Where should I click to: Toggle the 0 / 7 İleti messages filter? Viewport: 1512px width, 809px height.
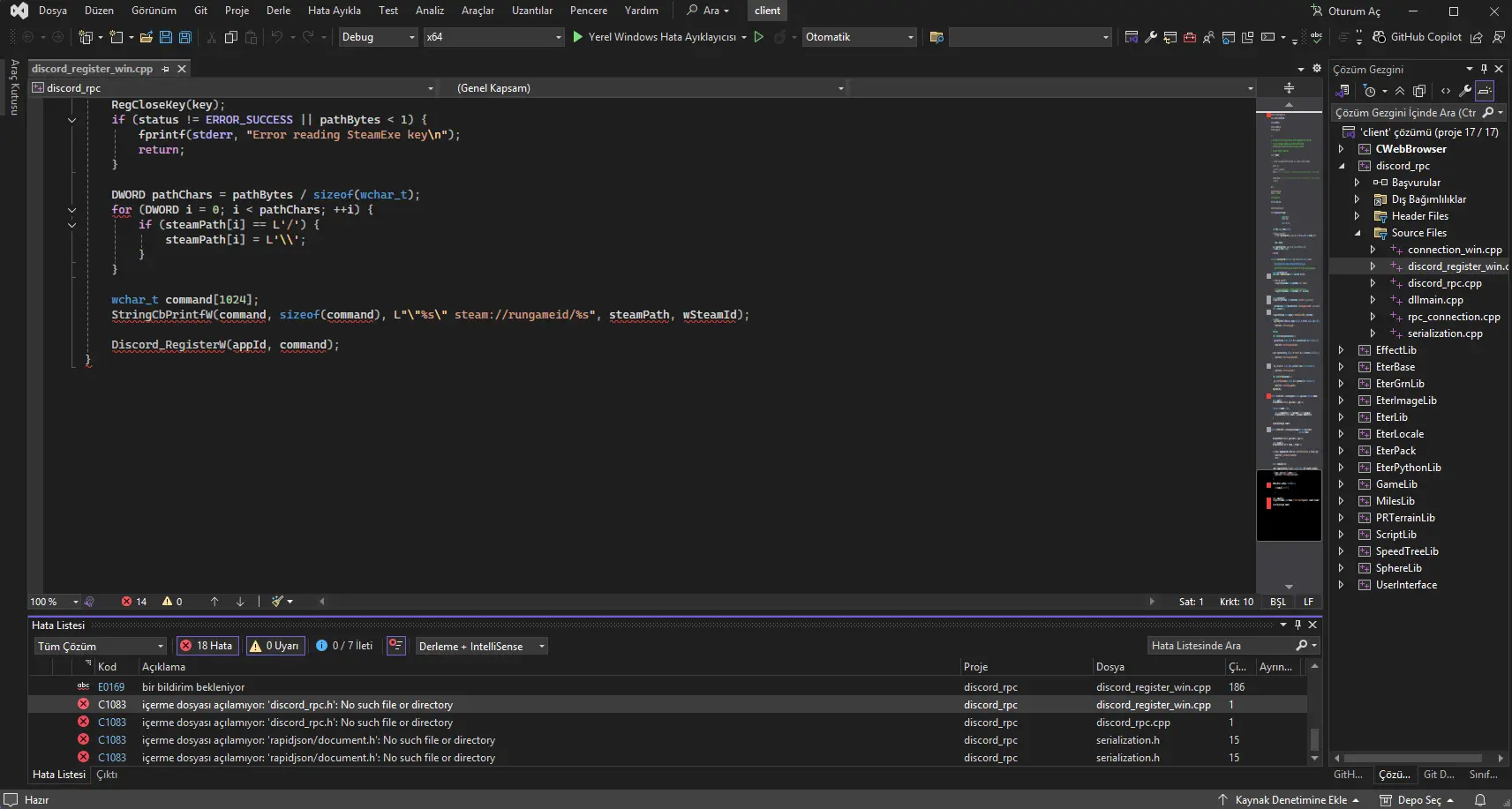344,646
